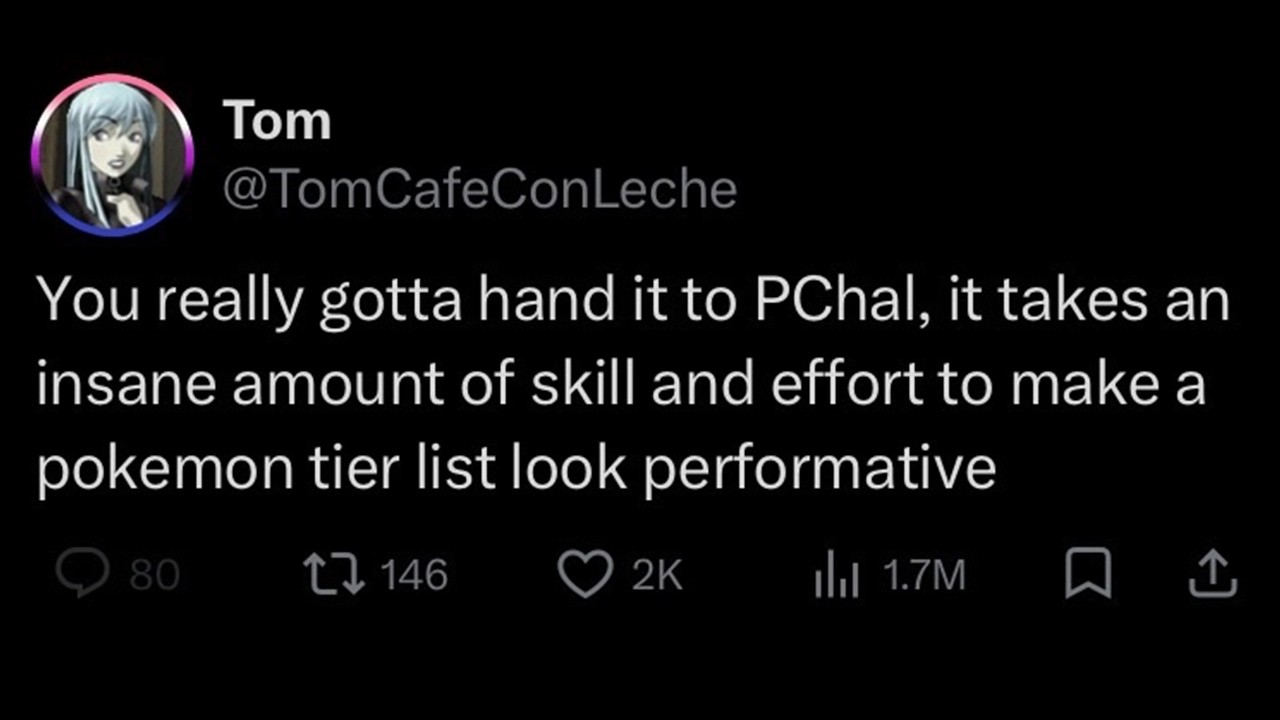Screen dimensions: 1280x720
Task: Open the @TomCafeConLeche handle link
Action: (478, 187)
